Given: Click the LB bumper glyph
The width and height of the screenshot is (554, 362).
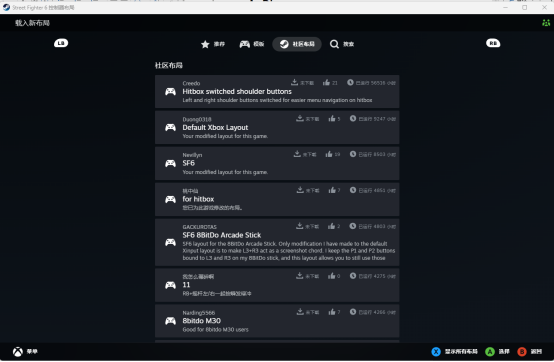Looking at the screenshot, I should pyautogui.click(x=61, y=43).
